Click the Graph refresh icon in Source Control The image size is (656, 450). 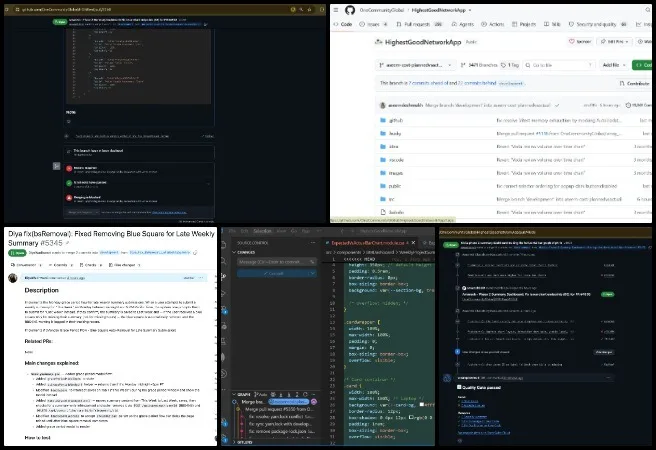[x=305, y=394]
